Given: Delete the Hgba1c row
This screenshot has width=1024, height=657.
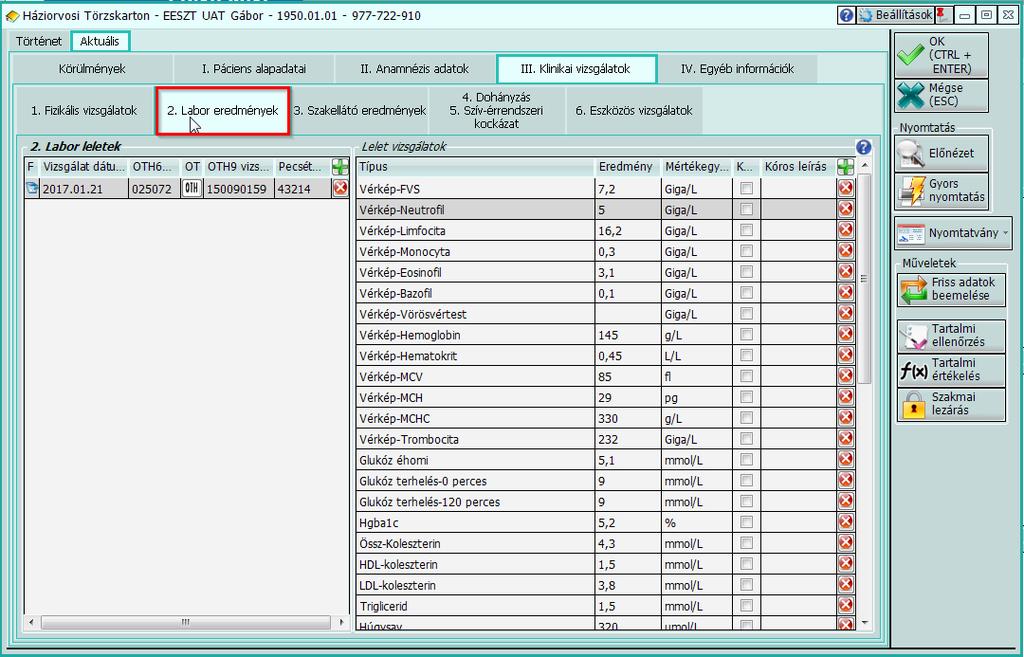Looking at the screenshot, I should point(846,523).
